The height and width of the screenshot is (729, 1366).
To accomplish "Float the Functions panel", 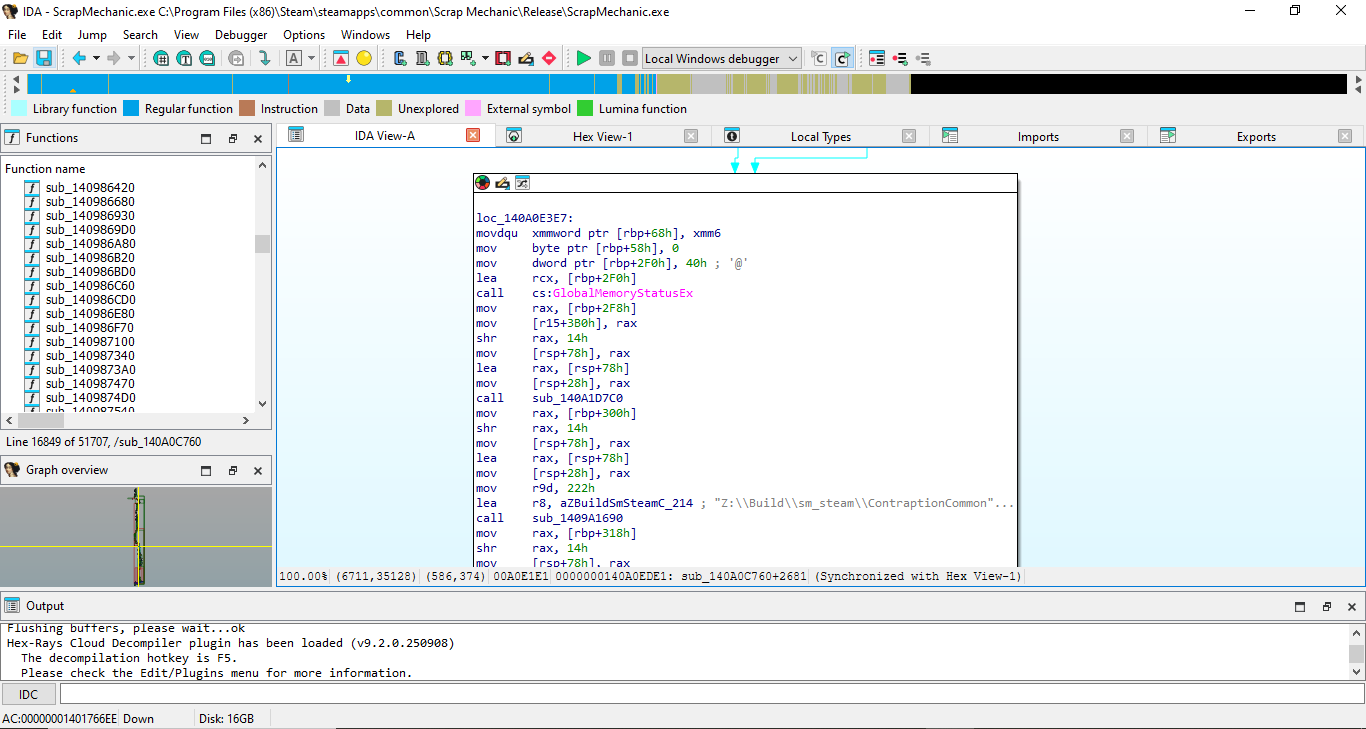I will [232, 138].
